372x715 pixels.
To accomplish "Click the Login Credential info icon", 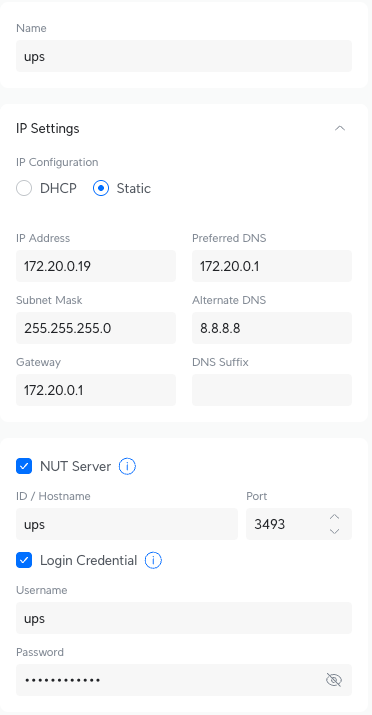I will [x=153, y=560].
